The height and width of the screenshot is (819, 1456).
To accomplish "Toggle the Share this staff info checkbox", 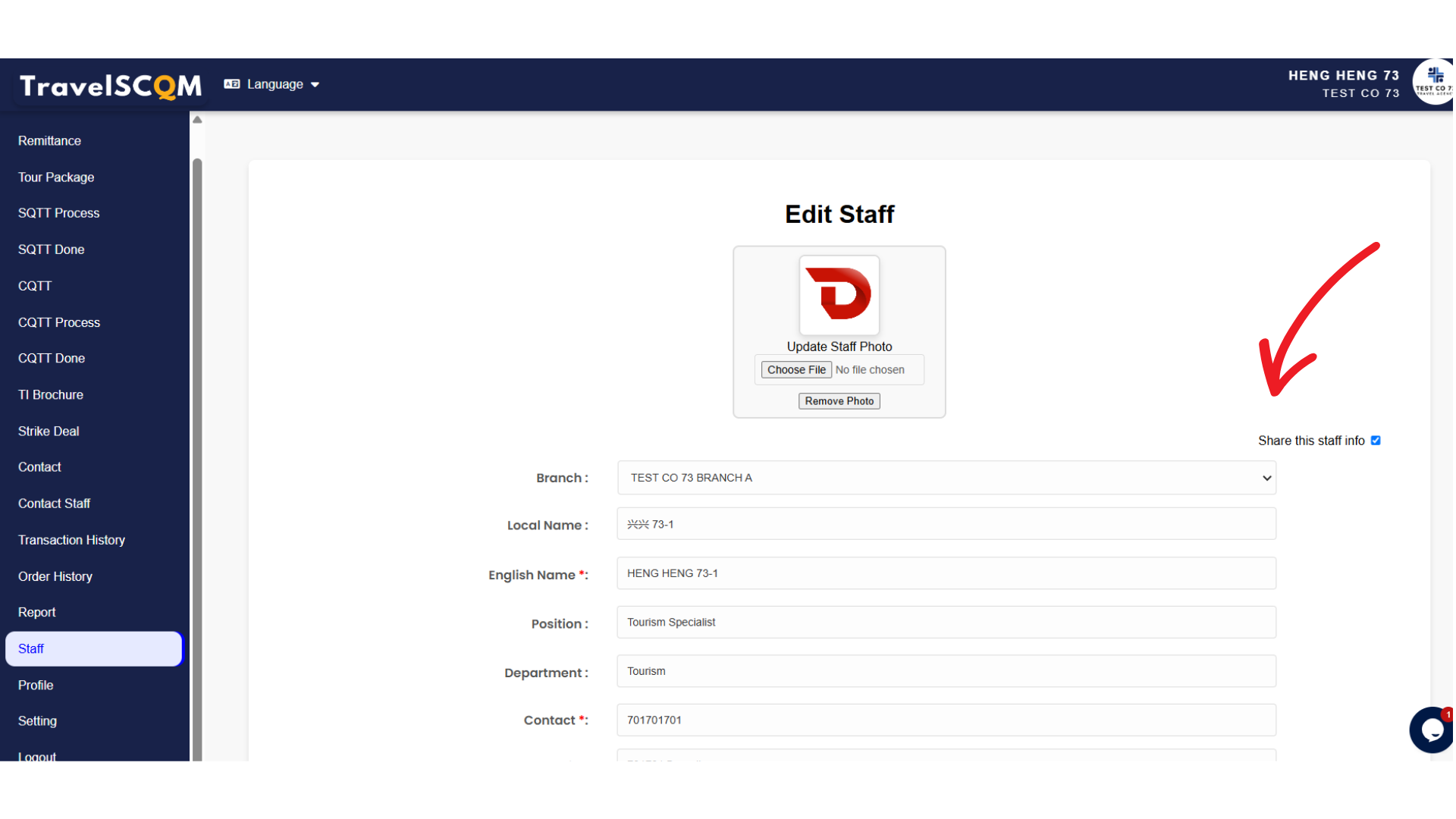I will 1376,441.
